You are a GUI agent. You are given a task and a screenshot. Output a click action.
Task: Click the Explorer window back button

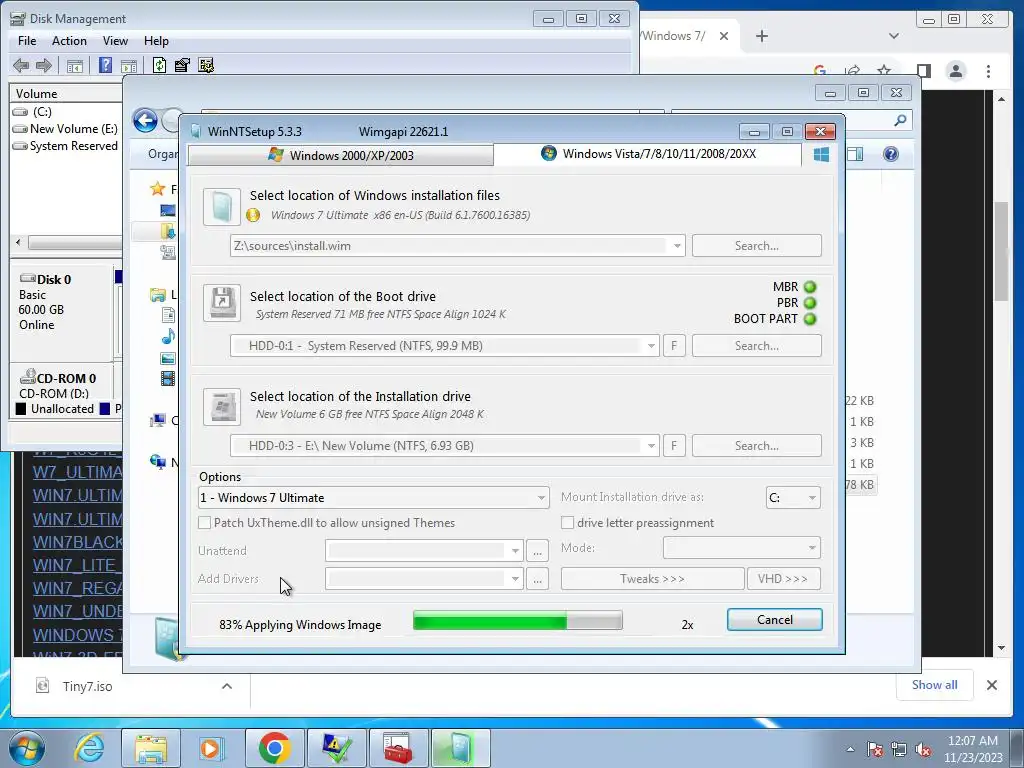(145, 121)
